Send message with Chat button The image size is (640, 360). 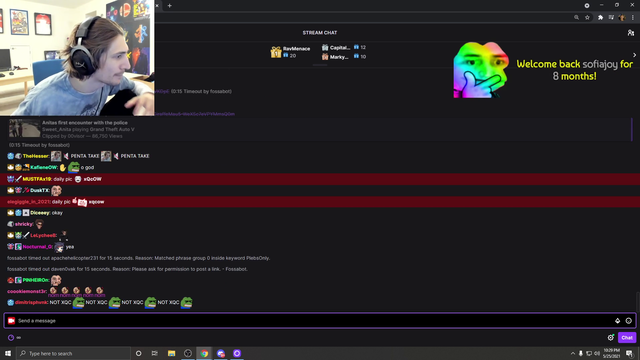627,338
